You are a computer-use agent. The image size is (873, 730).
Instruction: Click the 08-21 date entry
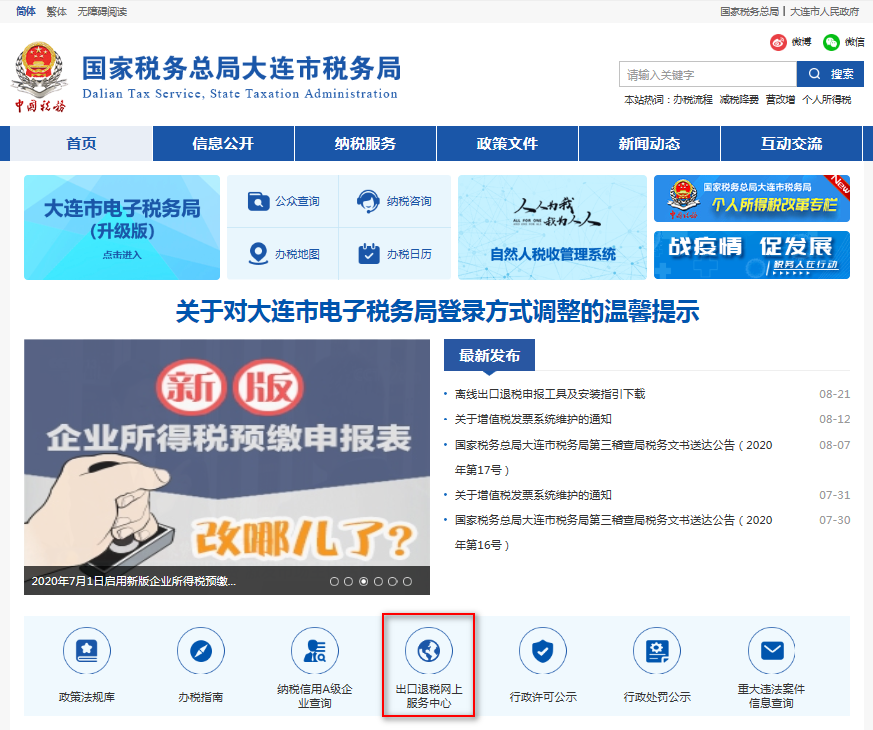point(835,394)
